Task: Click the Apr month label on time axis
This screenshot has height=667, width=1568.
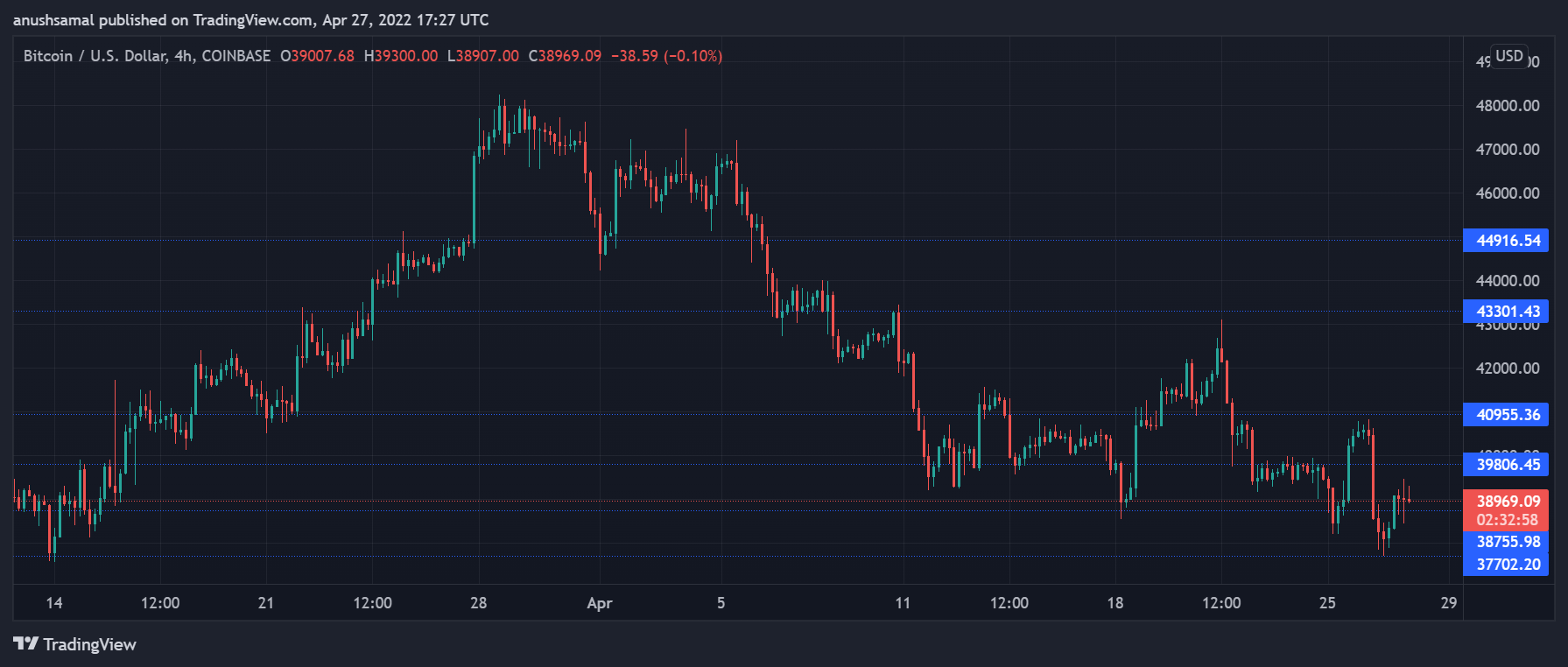Action: click(x=600, y=603)
